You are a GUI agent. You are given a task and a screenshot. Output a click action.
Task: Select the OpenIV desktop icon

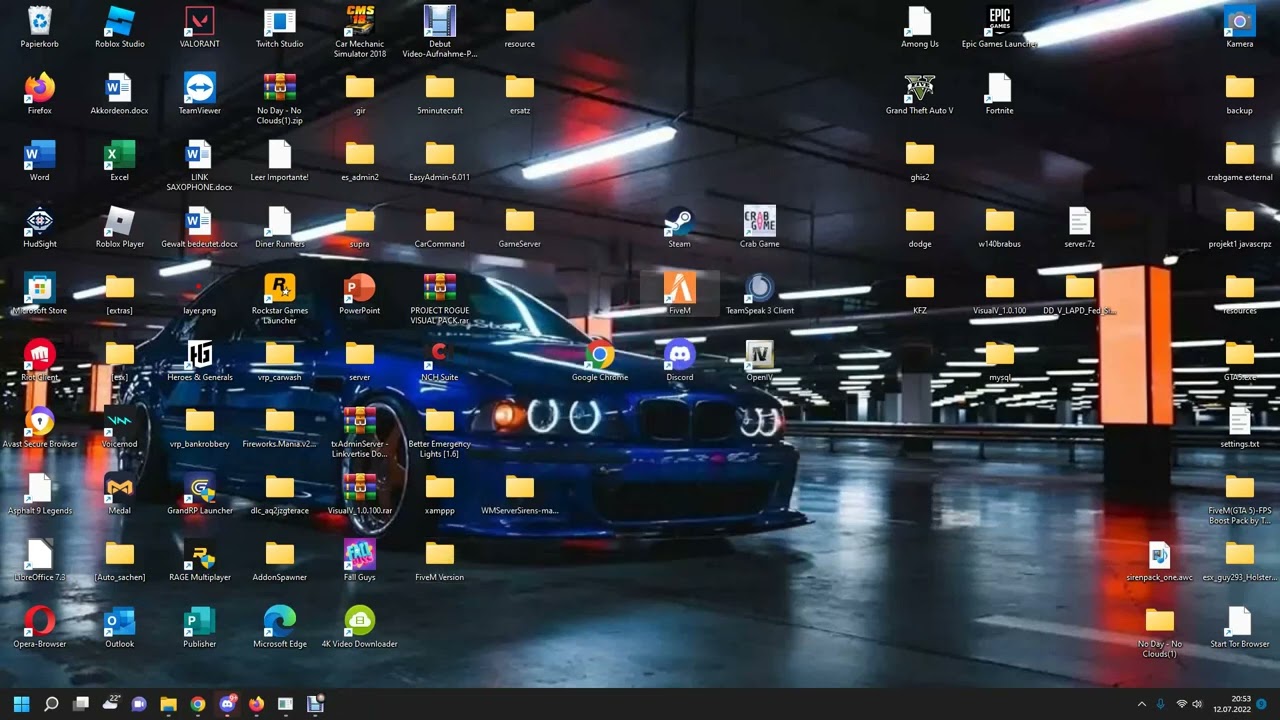[760, 361]
